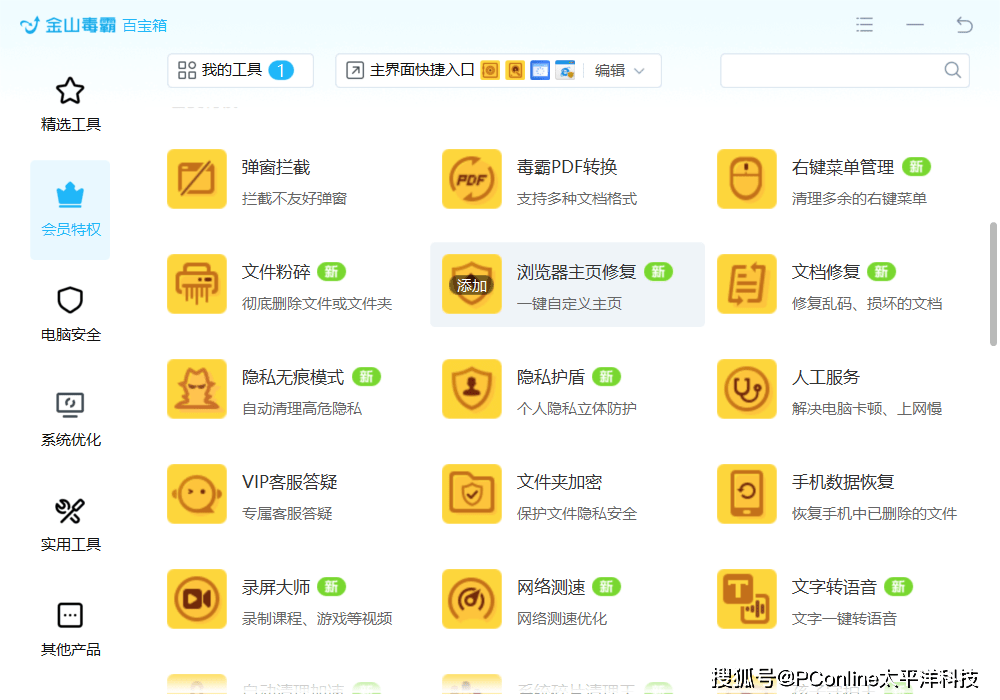1000x700 pixels.
Task: Click the 文字转语音 text-to-speech icon
Action: point(746,599)
